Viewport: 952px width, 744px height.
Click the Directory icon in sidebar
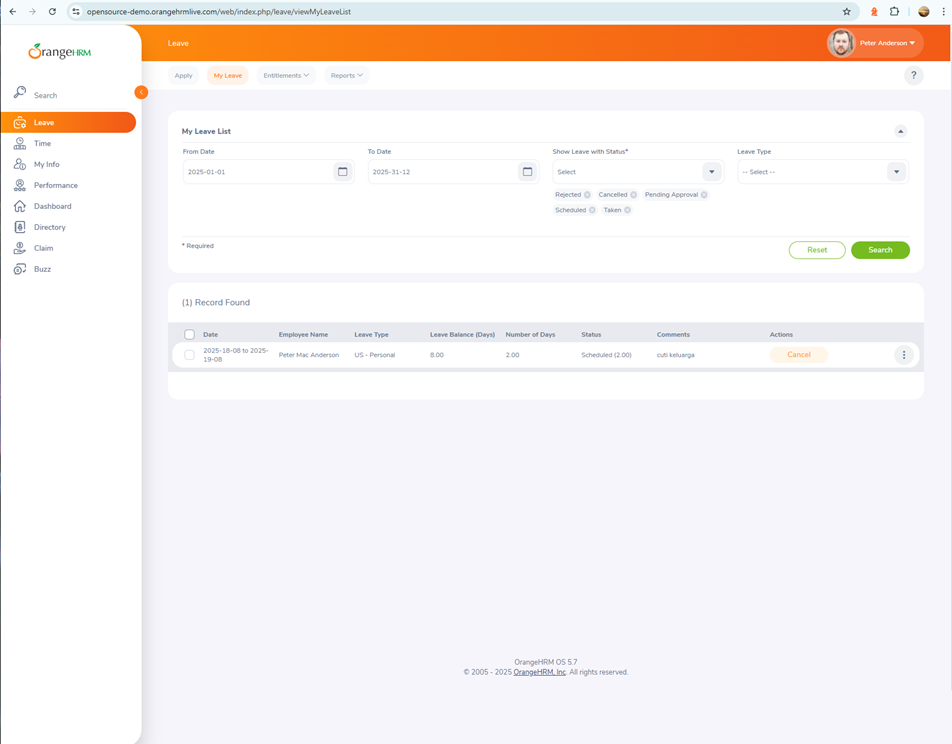coord(20,227)
